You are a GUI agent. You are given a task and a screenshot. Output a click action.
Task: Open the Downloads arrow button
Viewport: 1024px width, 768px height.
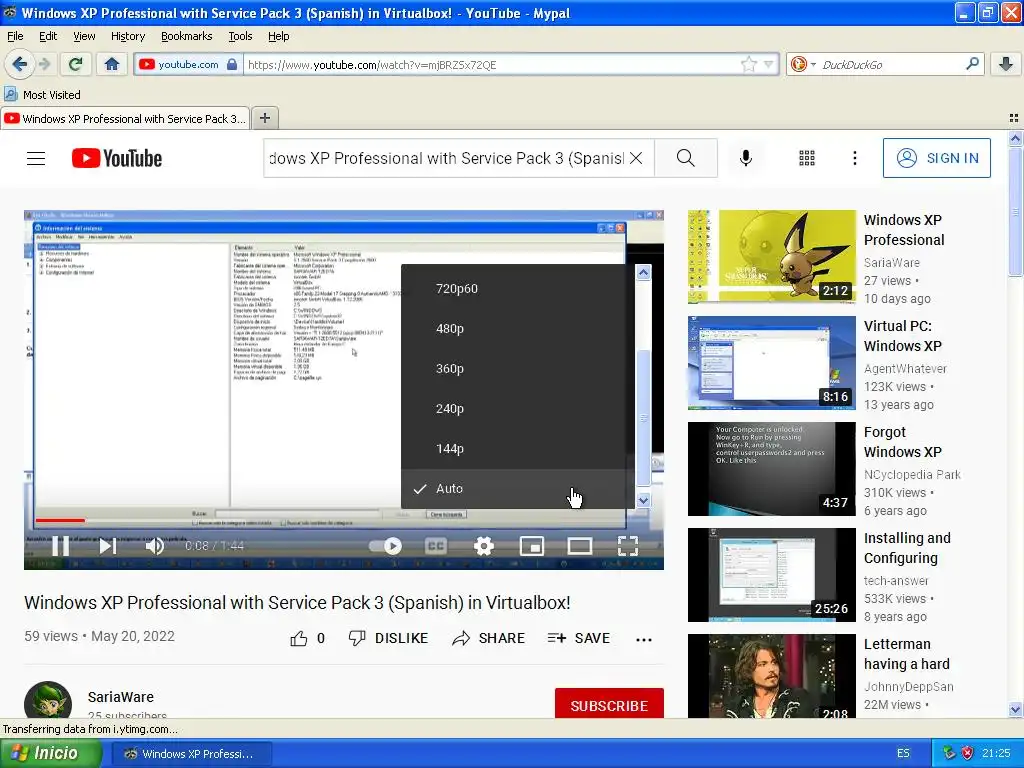point(1006,64)
